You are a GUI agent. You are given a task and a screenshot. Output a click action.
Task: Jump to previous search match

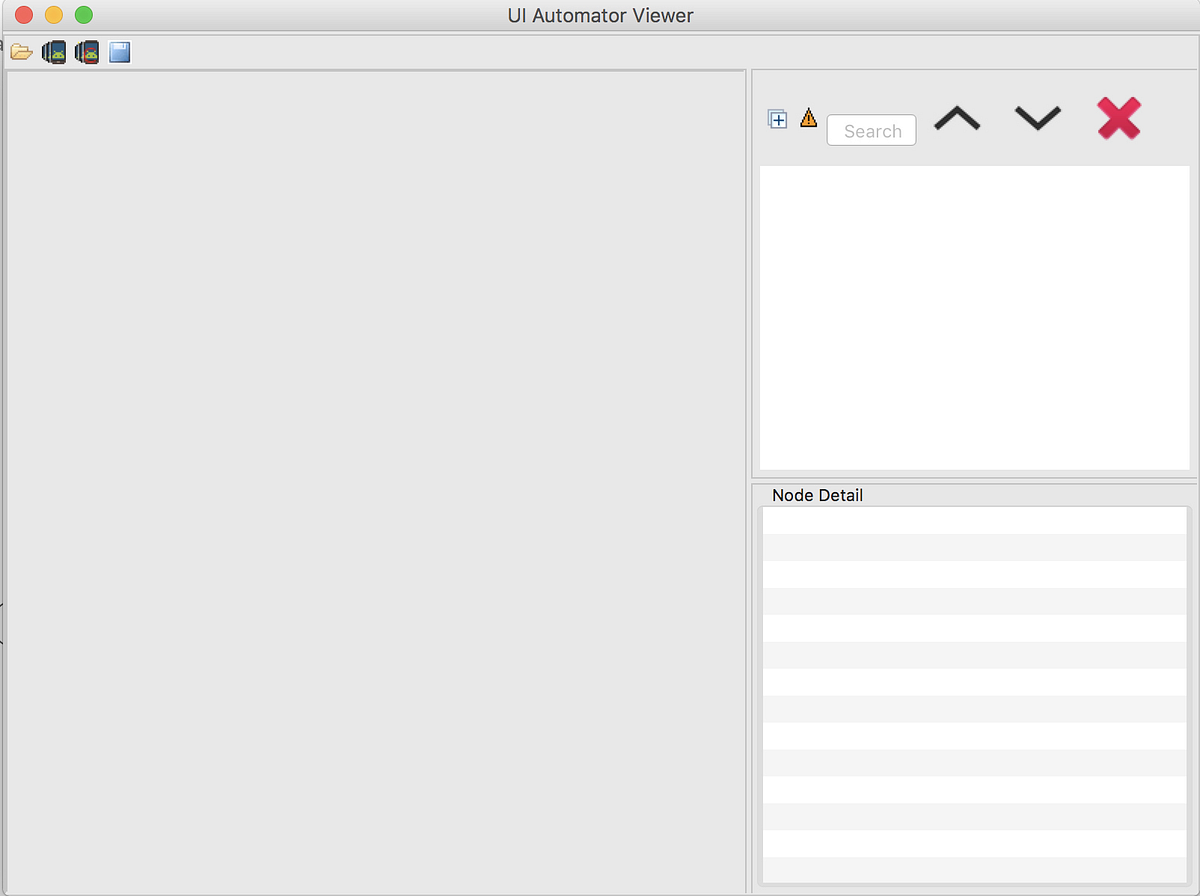(x=957, y=118)
